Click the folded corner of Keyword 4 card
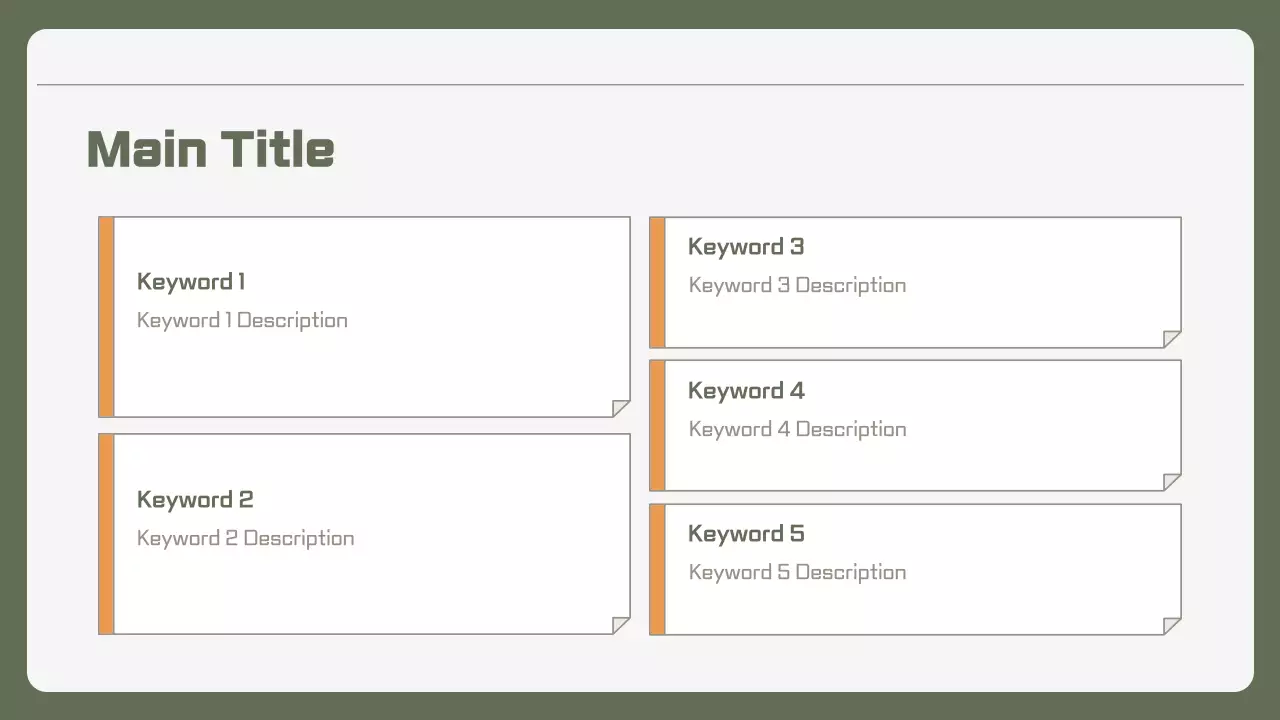 pyautogui.click(x=1171, y=482)
